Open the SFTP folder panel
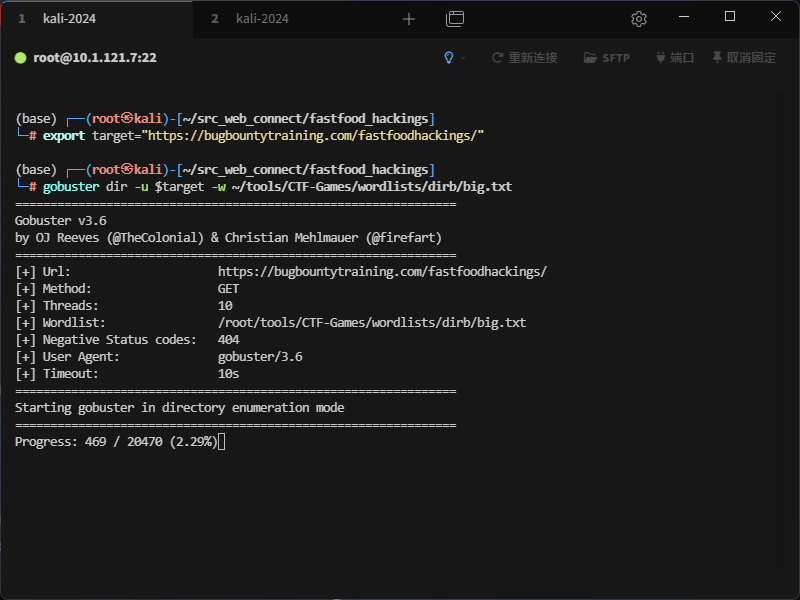The width and height of the screenshot is (800, 600). [x=606, y=58]
